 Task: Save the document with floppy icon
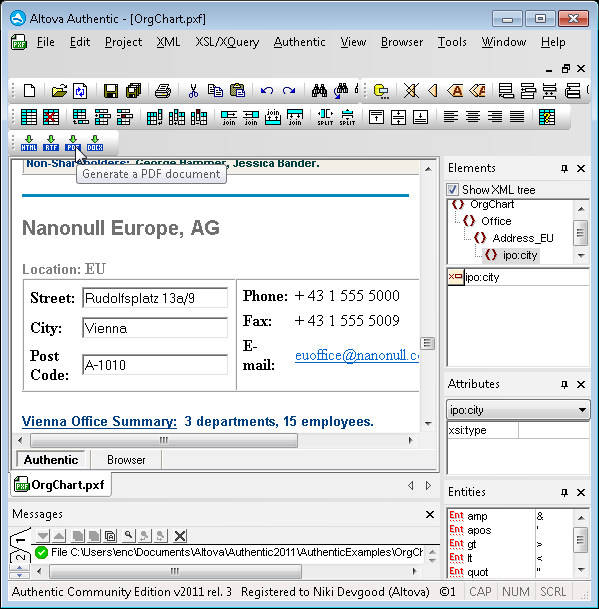click(111, 91)
